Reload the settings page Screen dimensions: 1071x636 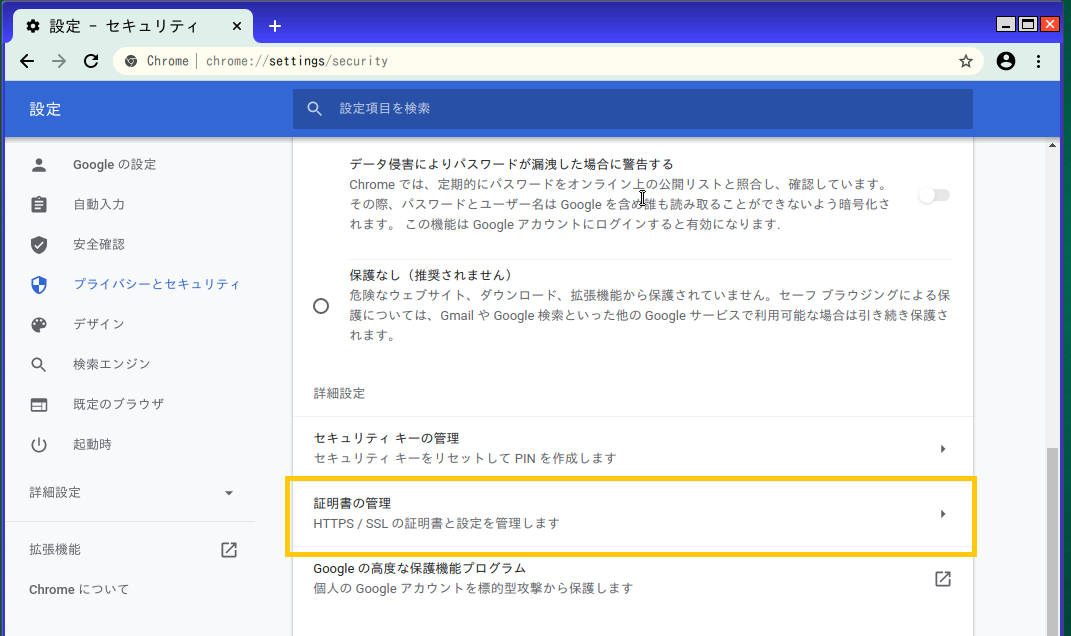tap(91, 61)
